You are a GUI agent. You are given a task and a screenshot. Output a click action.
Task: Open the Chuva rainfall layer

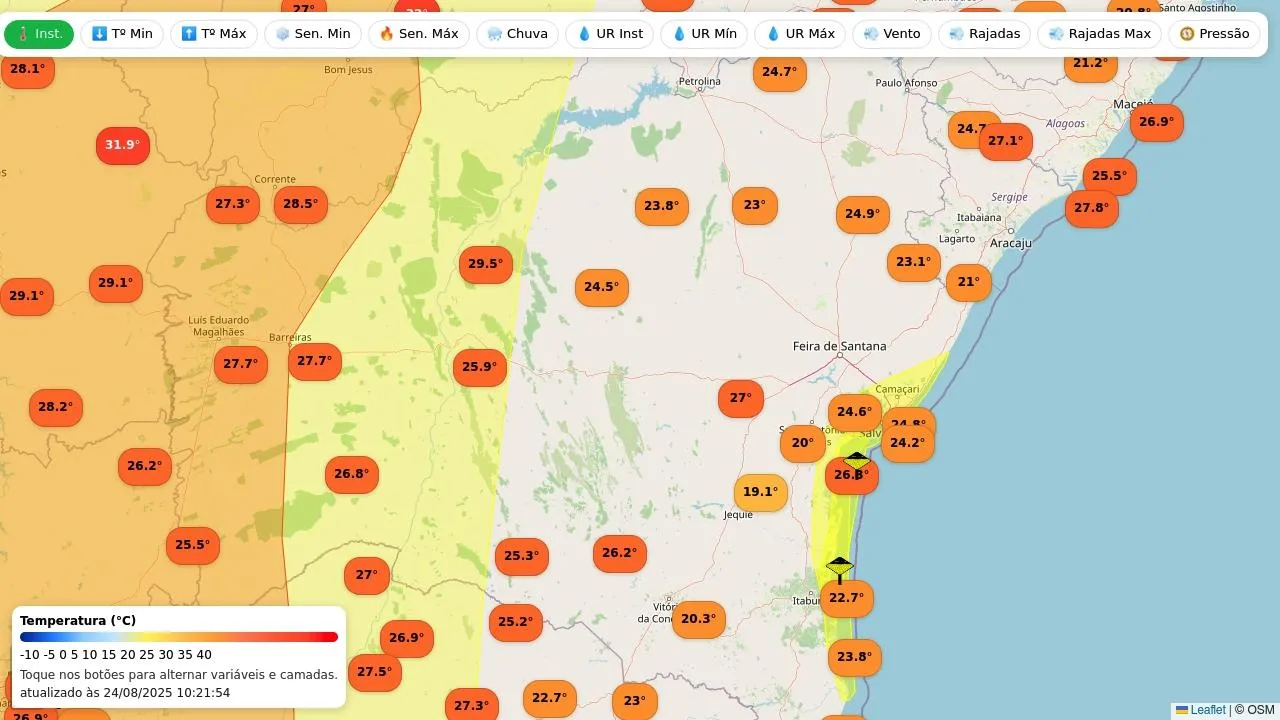517,34
